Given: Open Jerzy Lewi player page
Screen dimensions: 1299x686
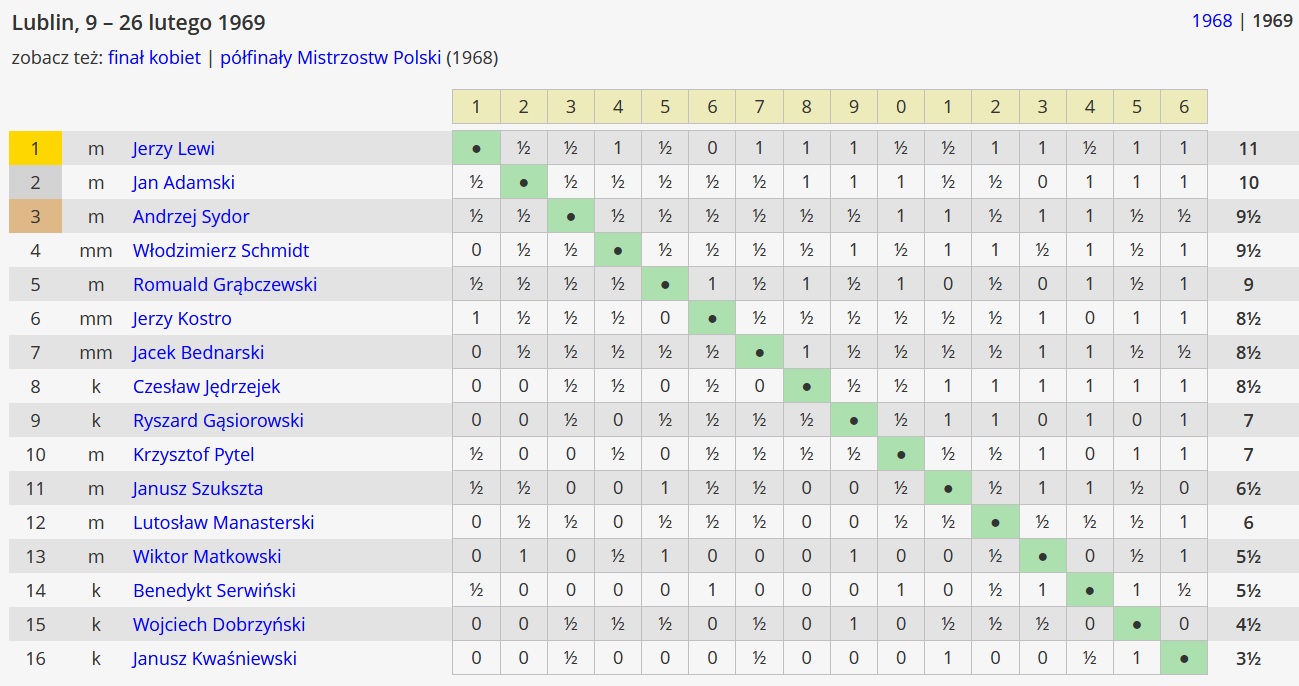Looking at the screenshot, I should pyautogui.click(x=174, y=149).
